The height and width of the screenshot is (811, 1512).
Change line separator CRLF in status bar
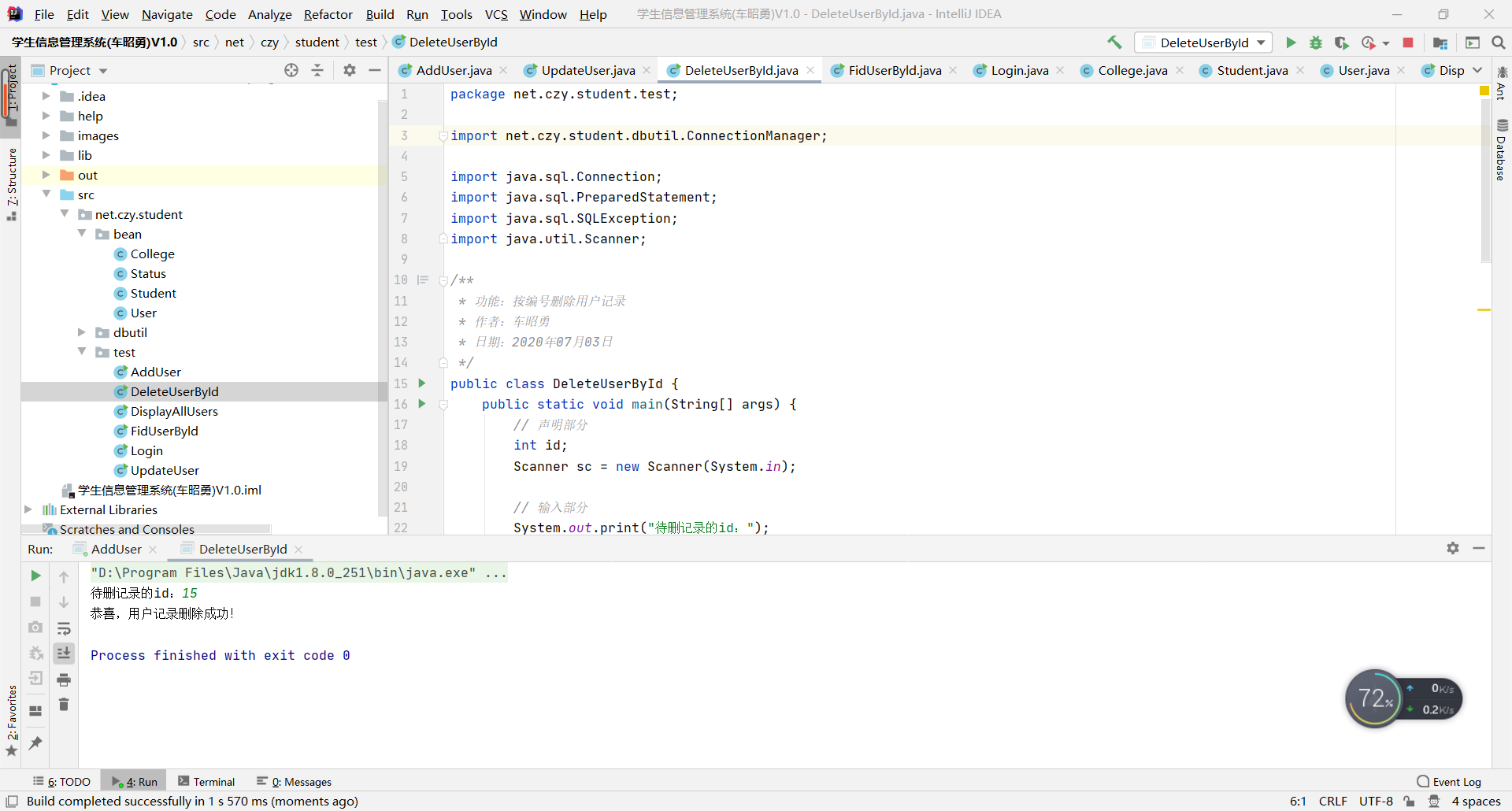(1332, 801)
